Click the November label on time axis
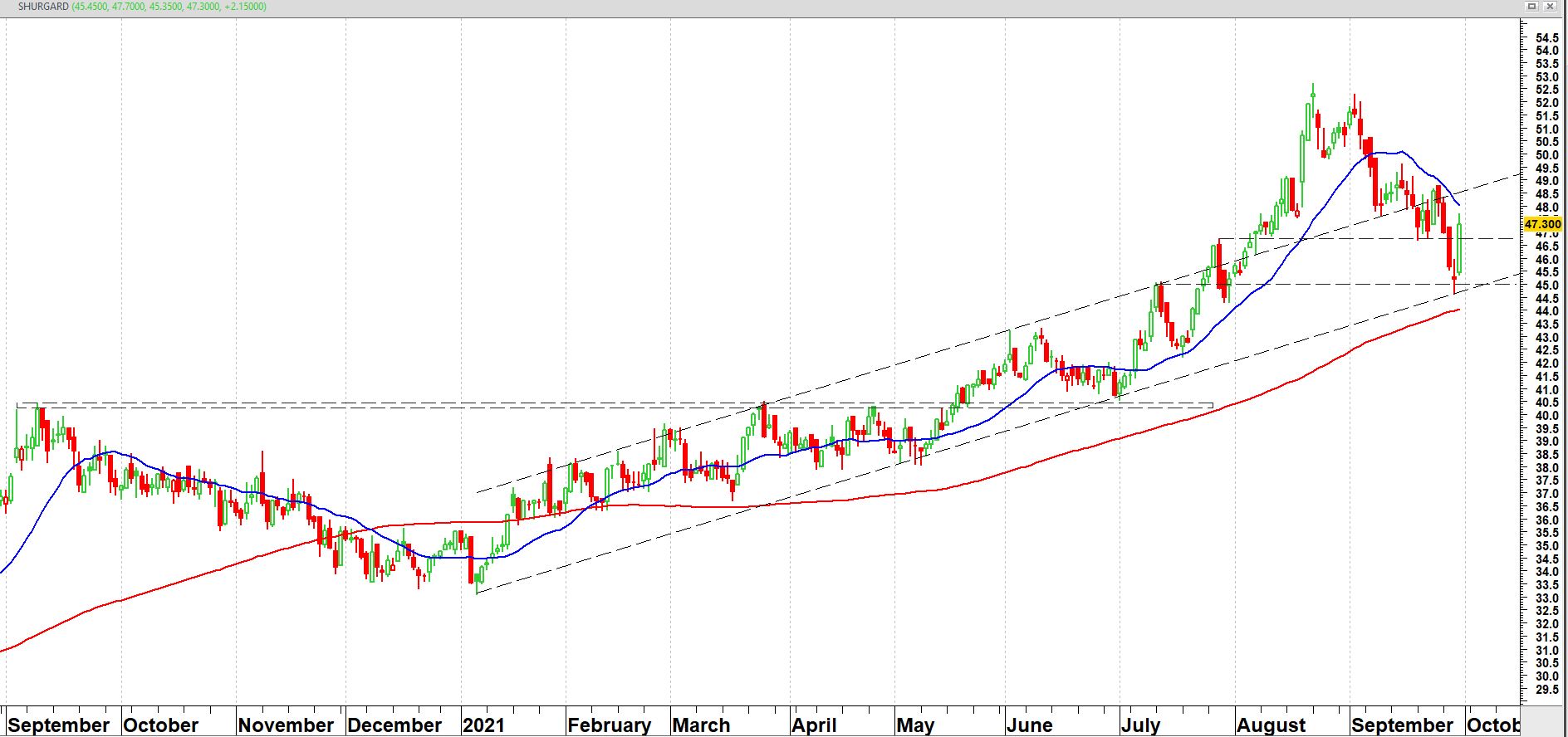 tap(286, 725)
